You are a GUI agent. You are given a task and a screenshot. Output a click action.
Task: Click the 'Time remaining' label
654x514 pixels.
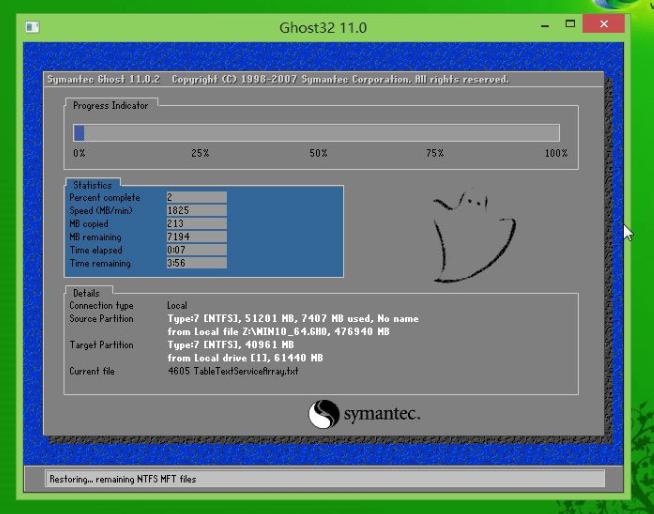(100, 263)
